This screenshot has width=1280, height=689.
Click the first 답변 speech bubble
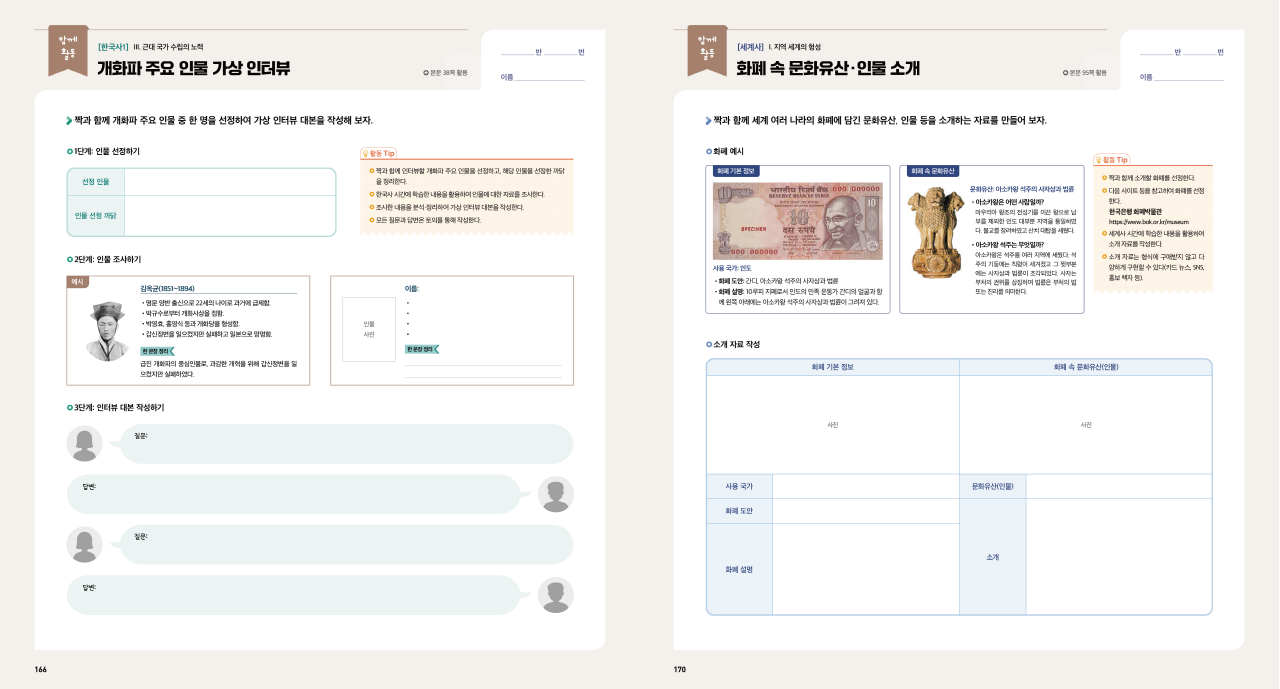click(295, 494)
